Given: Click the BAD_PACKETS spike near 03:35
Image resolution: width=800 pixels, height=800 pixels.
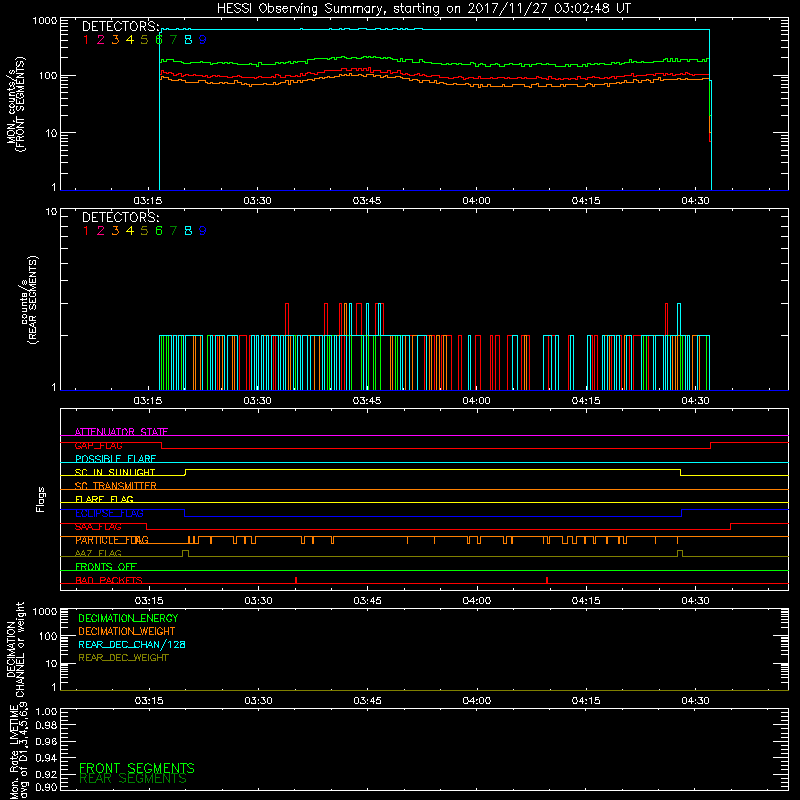Looking at the screenshot, I should [x=296, y=580].
